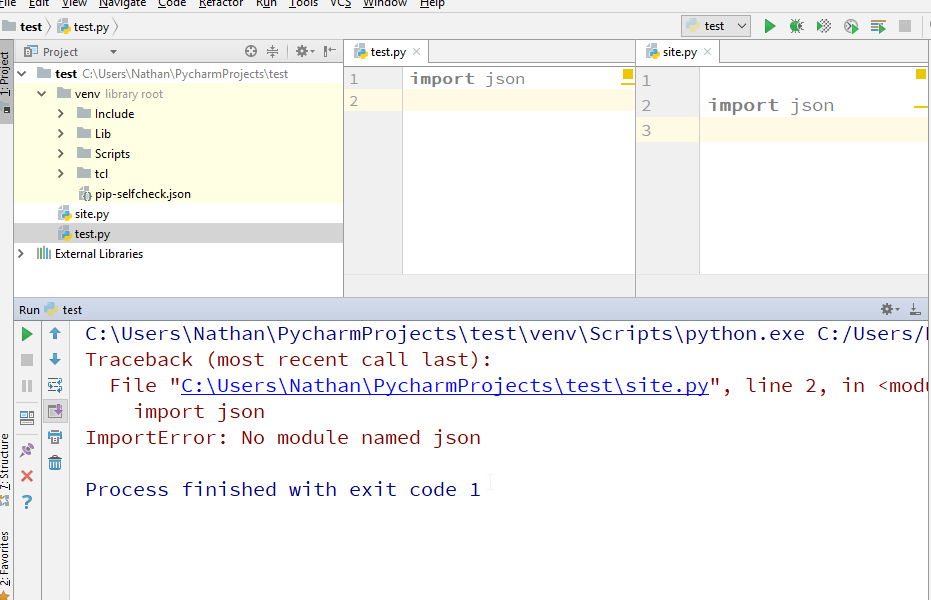Open Project panel settings gear
931x600 pixels.
[302, 50]
